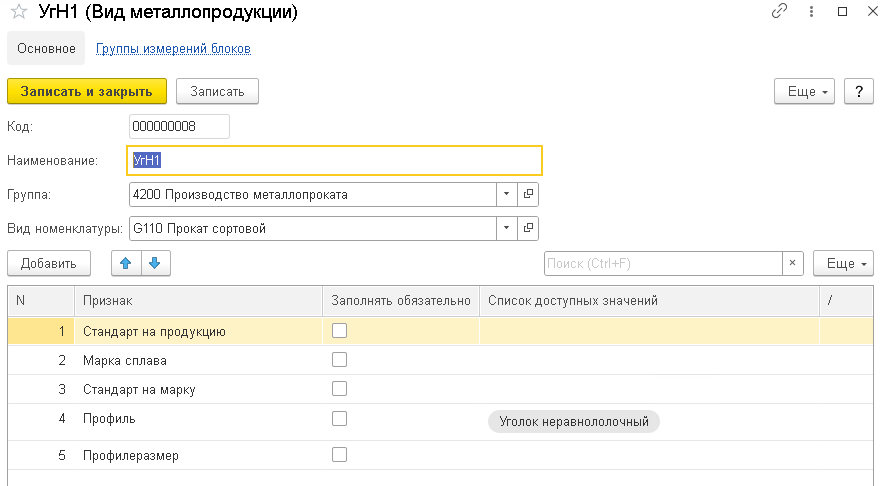Viewport: 880px width, 486px height.
Task: Click the Код field 000000008
Action: click(x=179, y=126)
